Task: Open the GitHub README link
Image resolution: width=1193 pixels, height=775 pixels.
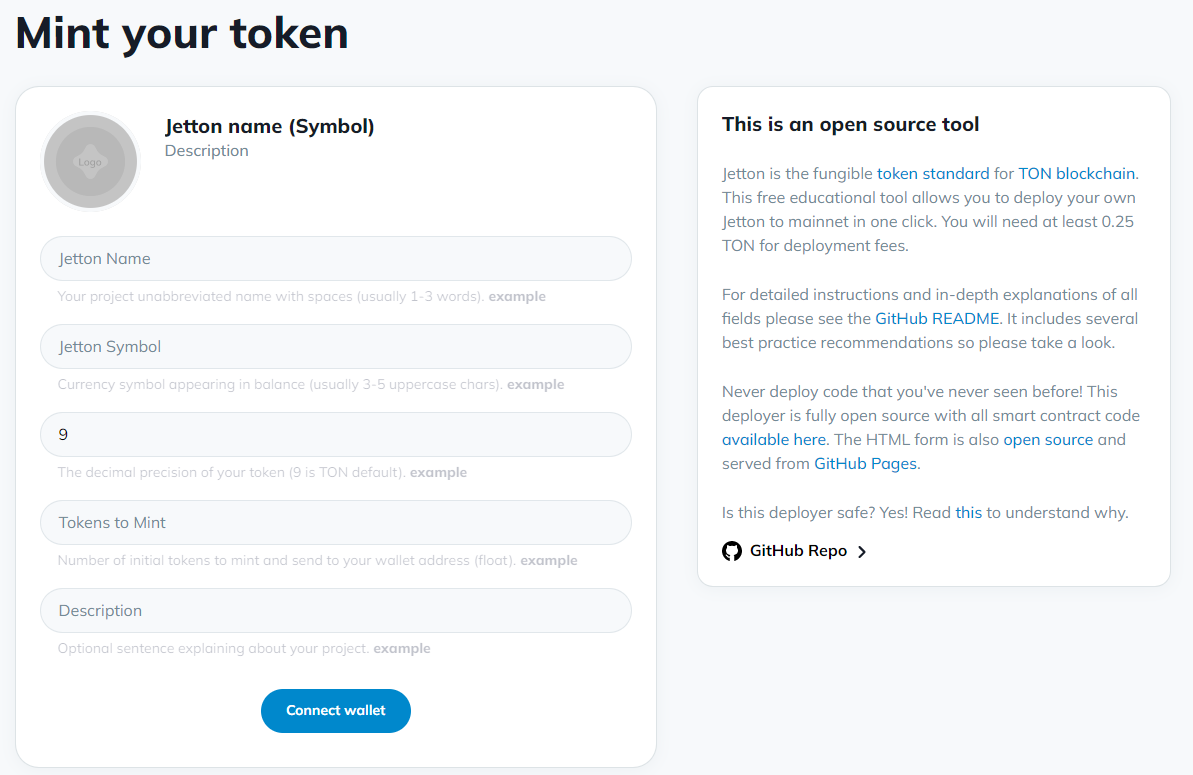Action: click(x=938, y=318)
